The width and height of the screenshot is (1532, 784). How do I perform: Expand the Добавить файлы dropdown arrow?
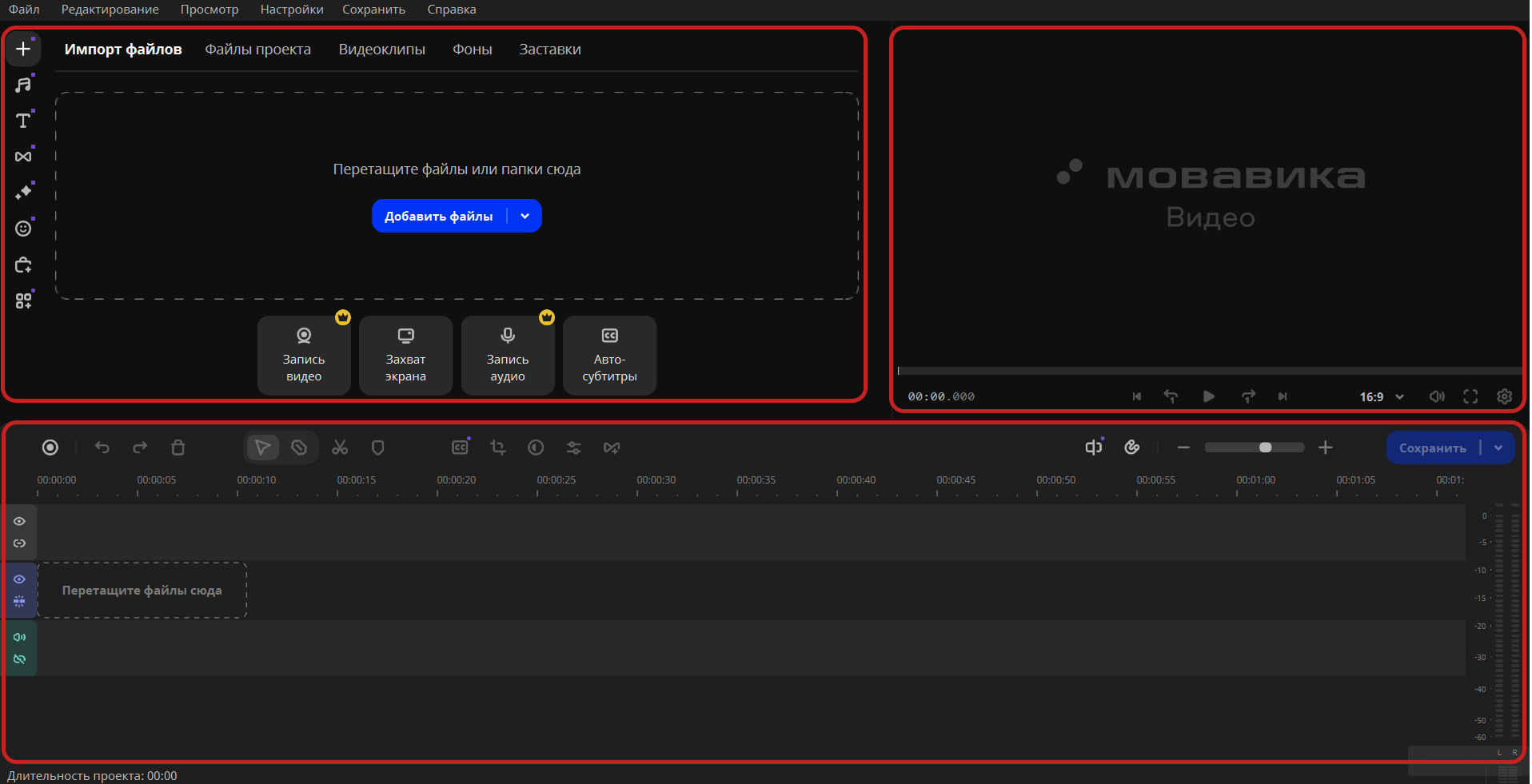point(525,216)
